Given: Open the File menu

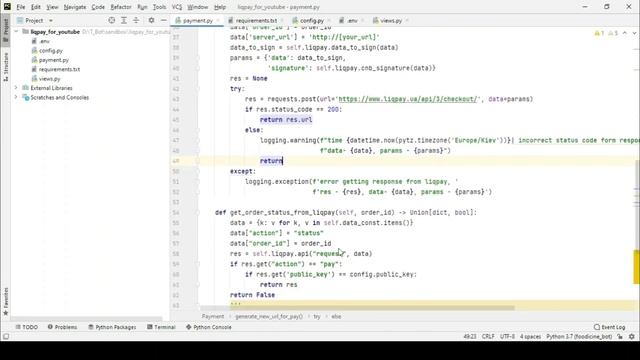Looking at the screenshot, I should pos(20,7).
